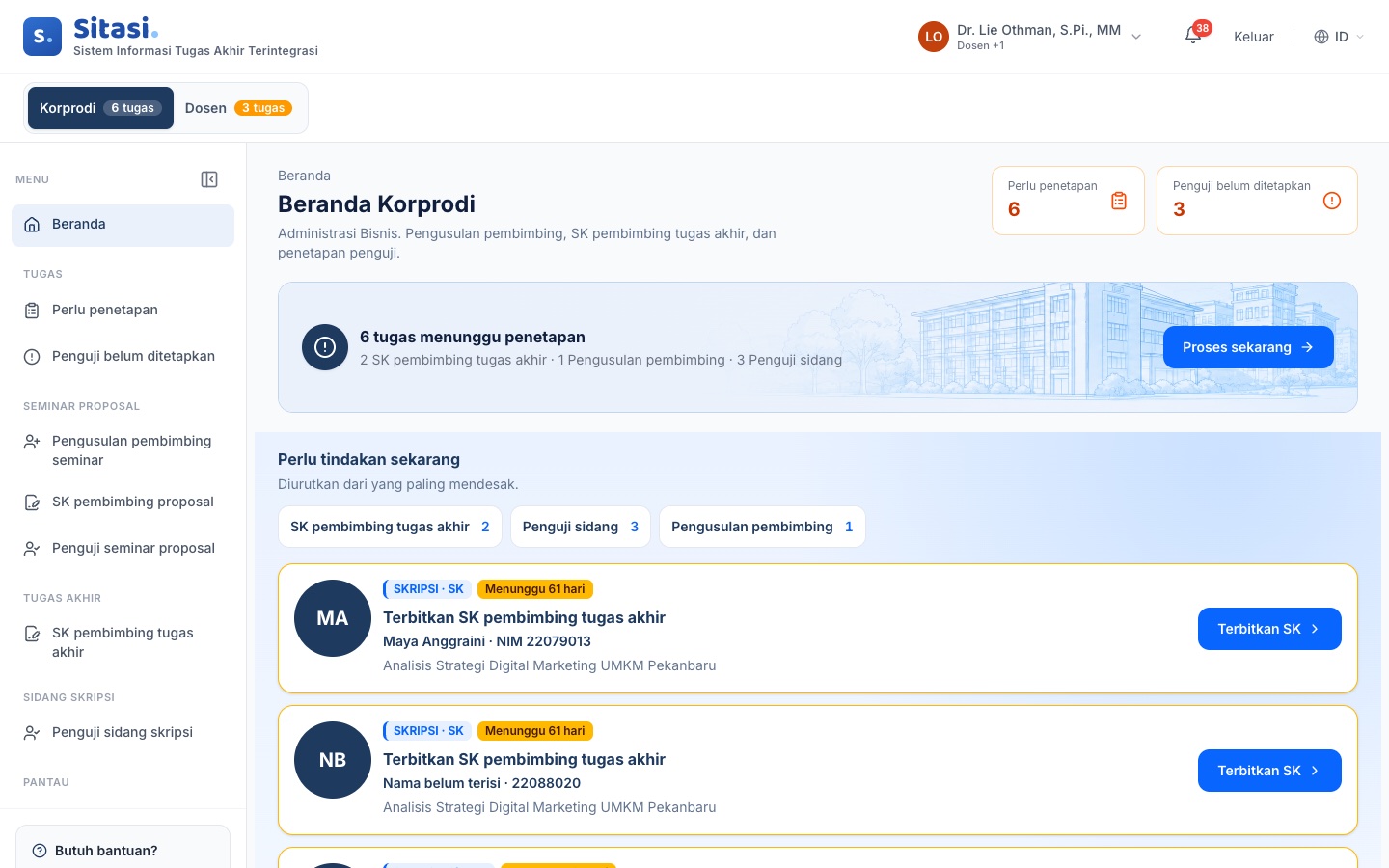Click the clipboard icon in Perlu penetapan card
The image size is (1389, 868).
[x=1119, y=201]
